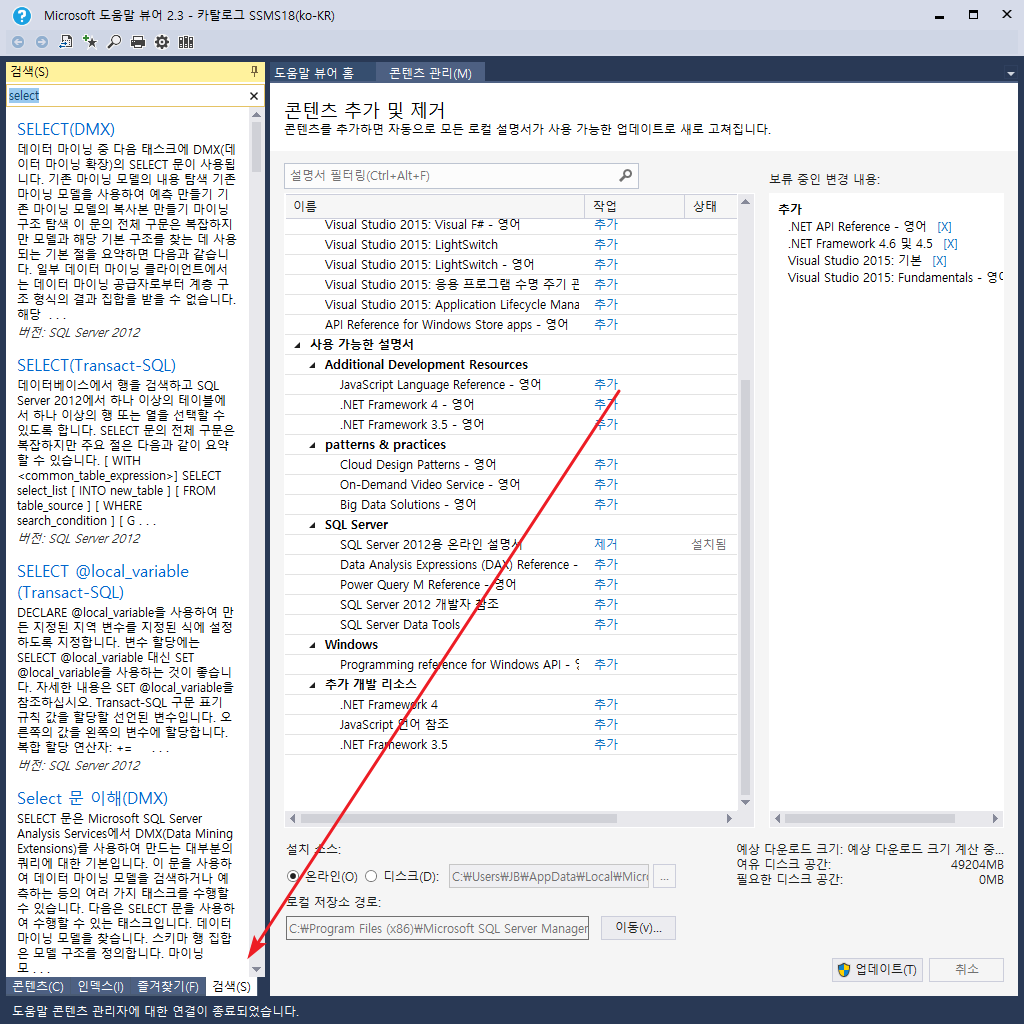Image resolution: width=1024 pixels, height=1024 pixels.
Task: Click the 취소 button
Action: 967,970
